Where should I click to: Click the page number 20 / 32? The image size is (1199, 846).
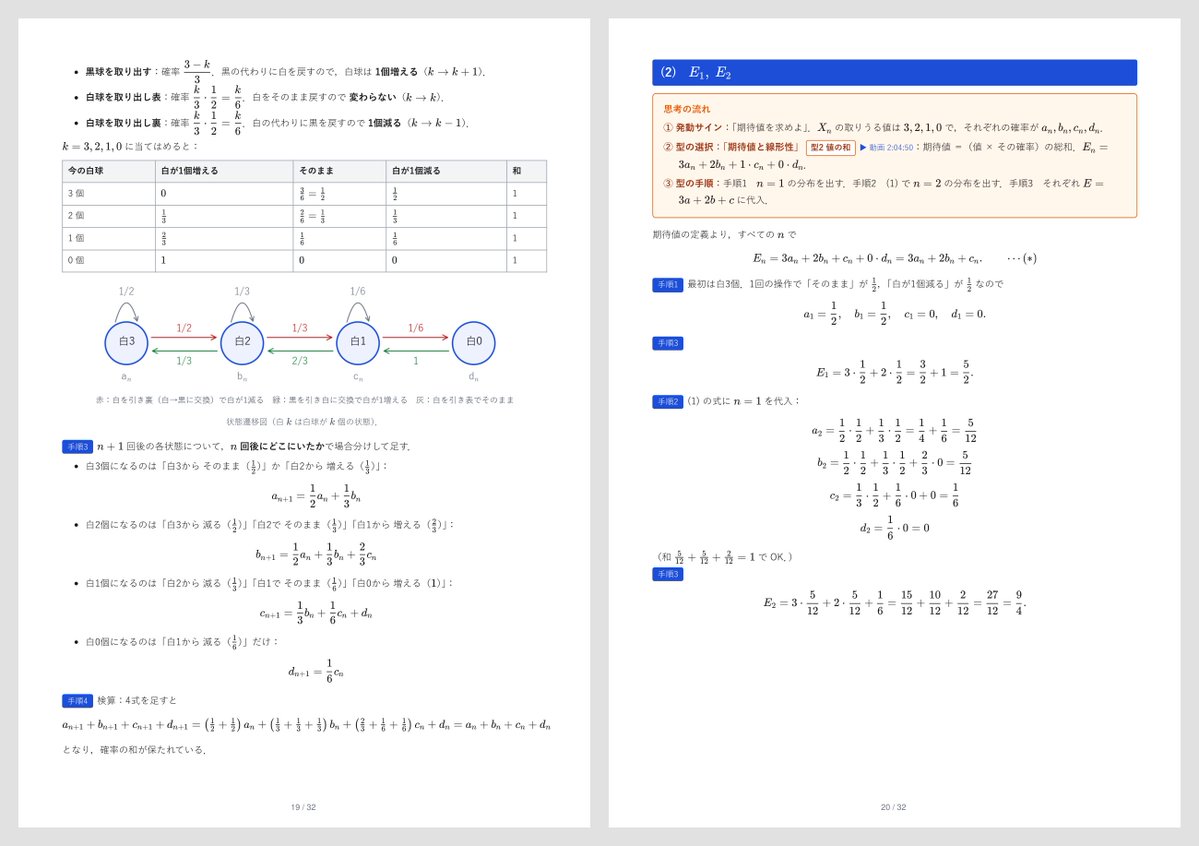pyautogui.click(x=893, y=807)
